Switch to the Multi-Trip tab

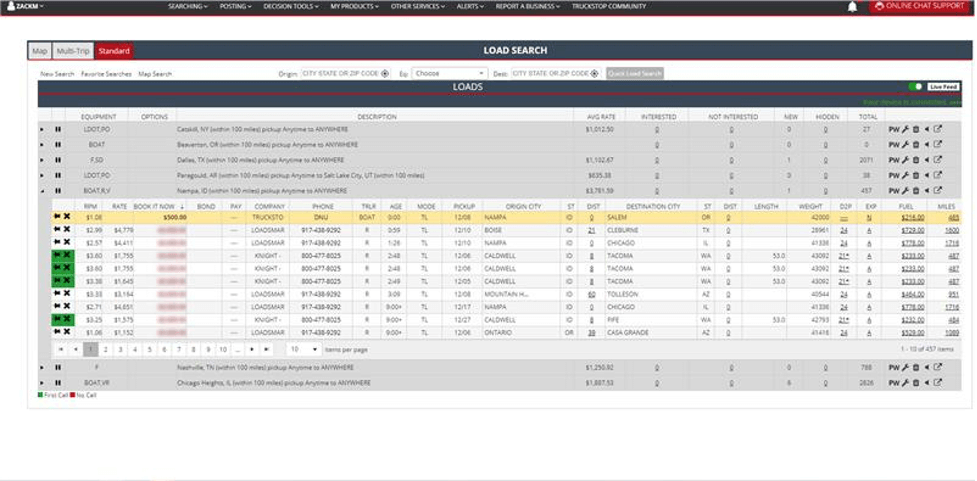(x=73, y=50)
